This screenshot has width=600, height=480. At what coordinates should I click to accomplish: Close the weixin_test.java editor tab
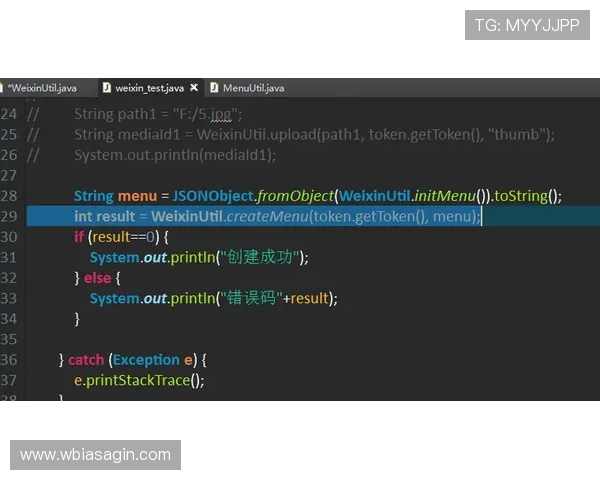[x=194, y=88]
